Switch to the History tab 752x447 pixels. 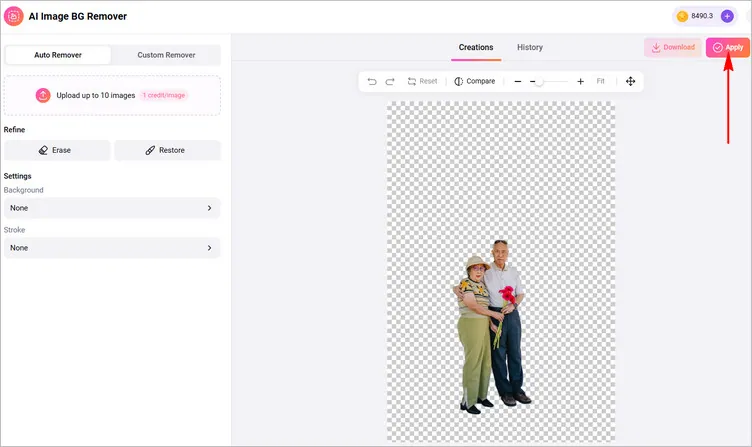pyautogui.click(x=530, y=47)
